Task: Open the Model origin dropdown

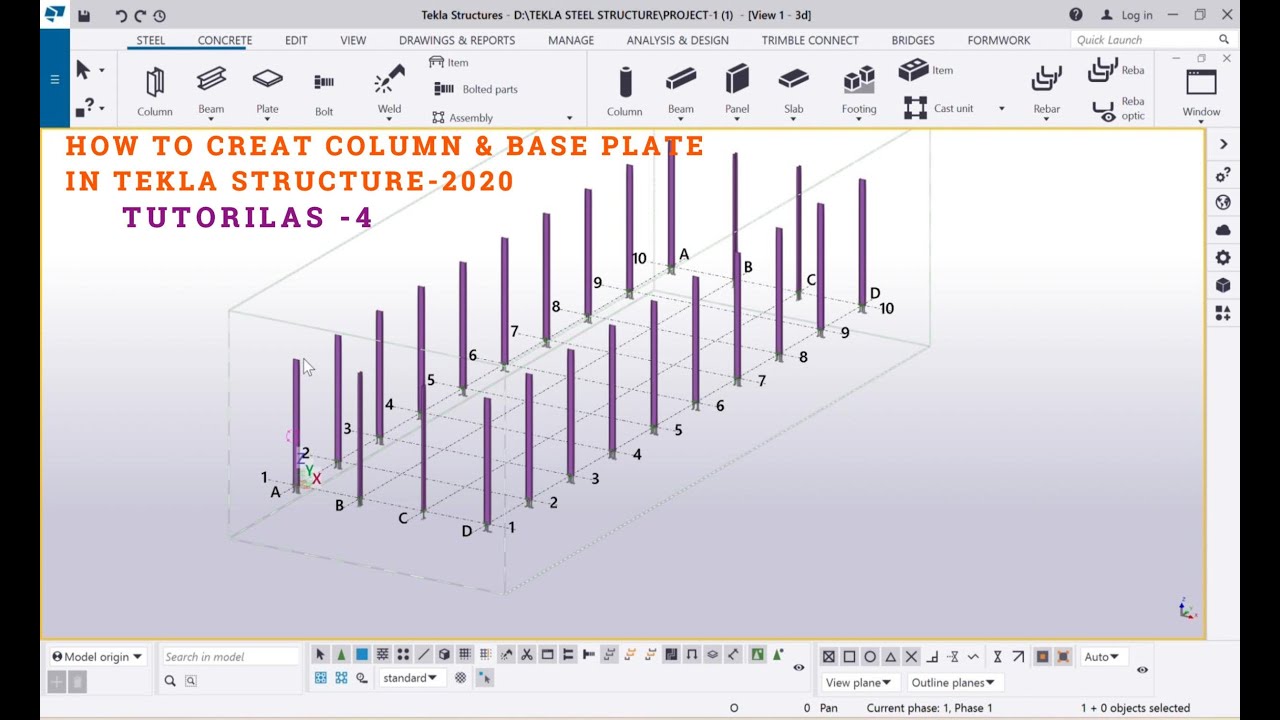Action: pos(97,657)
